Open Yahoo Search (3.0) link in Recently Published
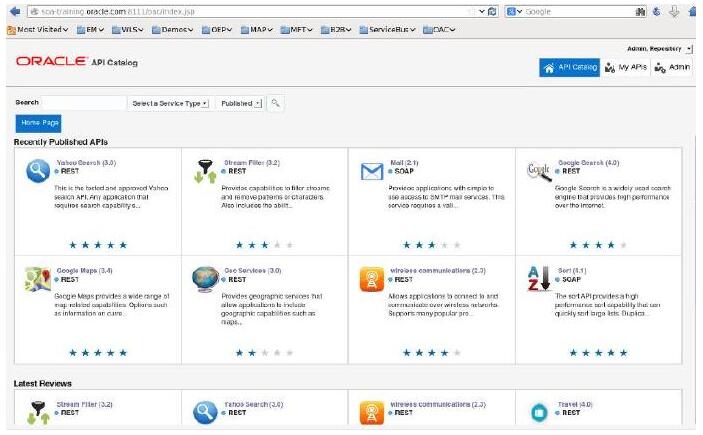This screenshot has width=703, height=435. 86,163
